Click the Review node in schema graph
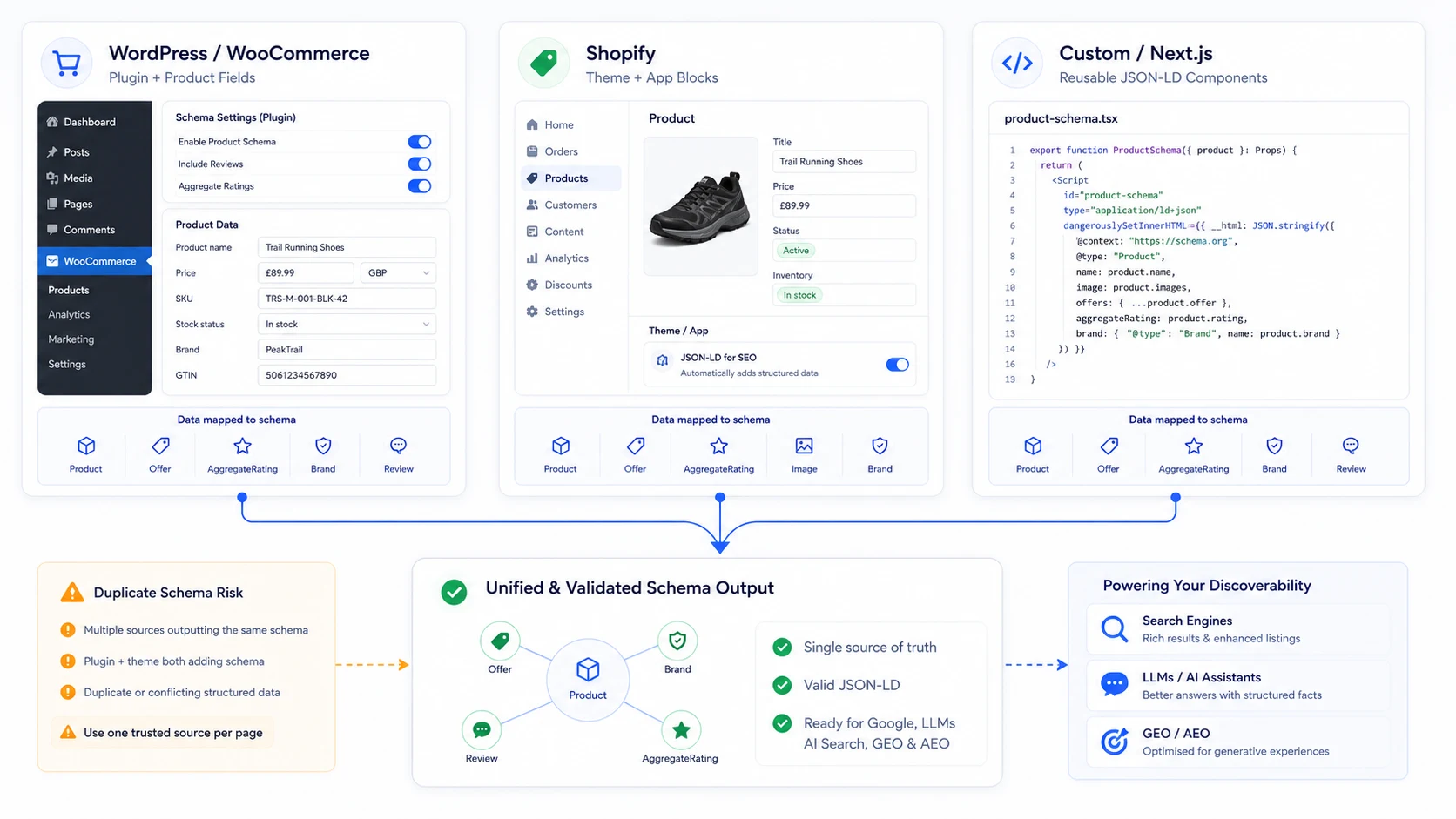This screenshot has width=1456, height=819. click(x=482, y=730)
